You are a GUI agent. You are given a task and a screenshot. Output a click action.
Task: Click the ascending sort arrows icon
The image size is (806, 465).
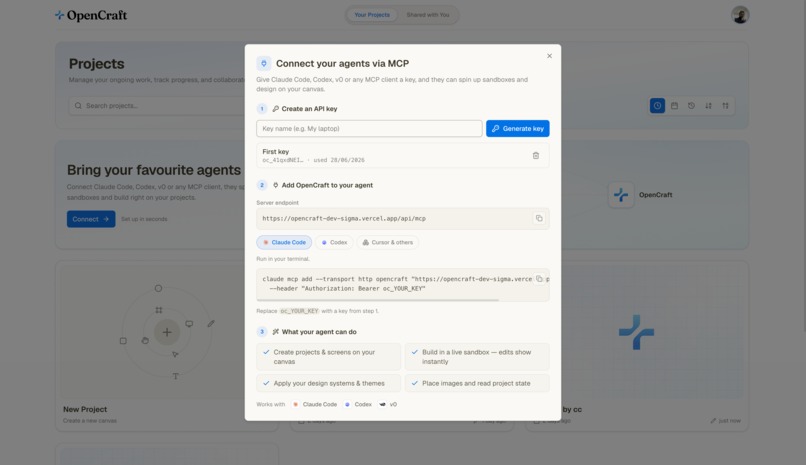click(x=725, y=106)
